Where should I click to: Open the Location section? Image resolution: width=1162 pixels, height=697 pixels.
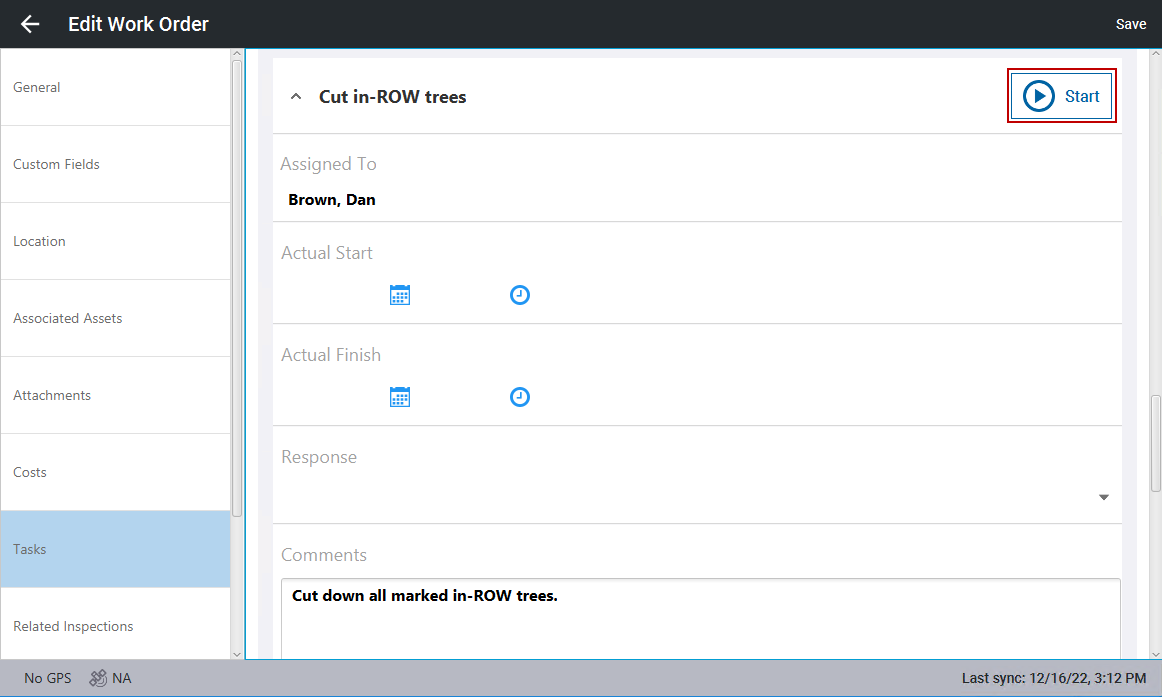pos(116,241)
